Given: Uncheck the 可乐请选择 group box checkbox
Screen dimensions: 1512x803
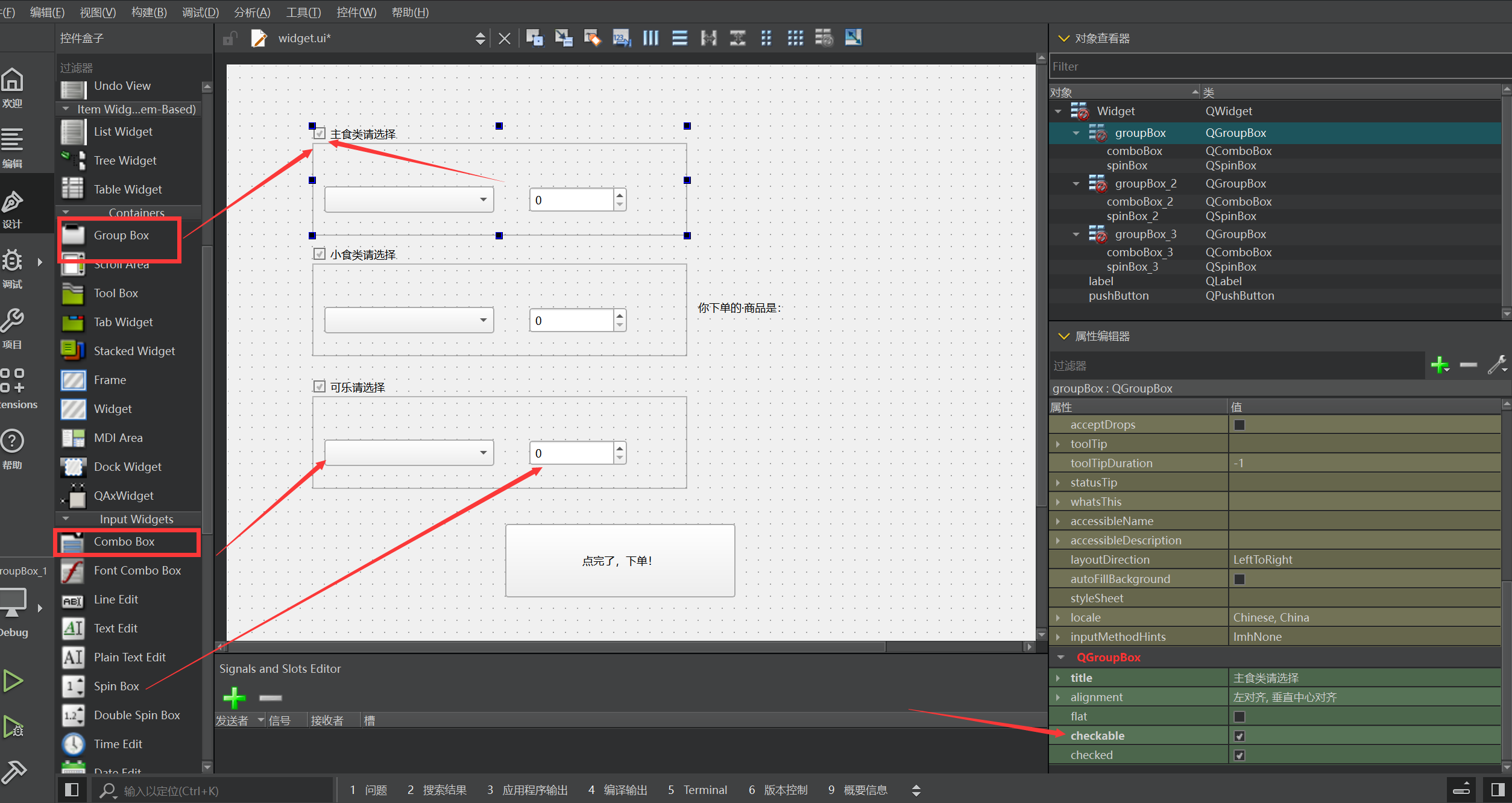Looking at the screenshot, I should (320, 386).
